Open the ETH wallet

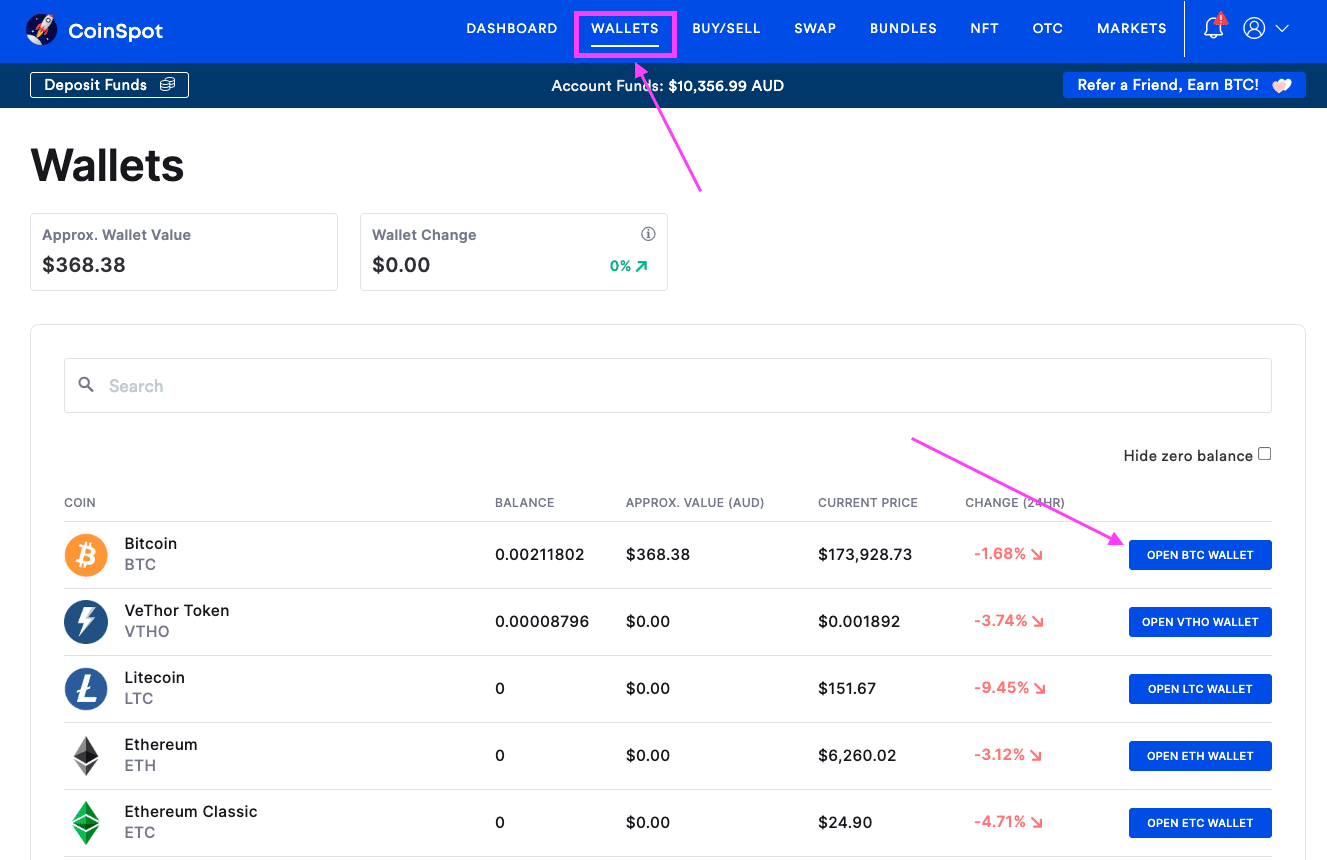tap(1200, 756)
